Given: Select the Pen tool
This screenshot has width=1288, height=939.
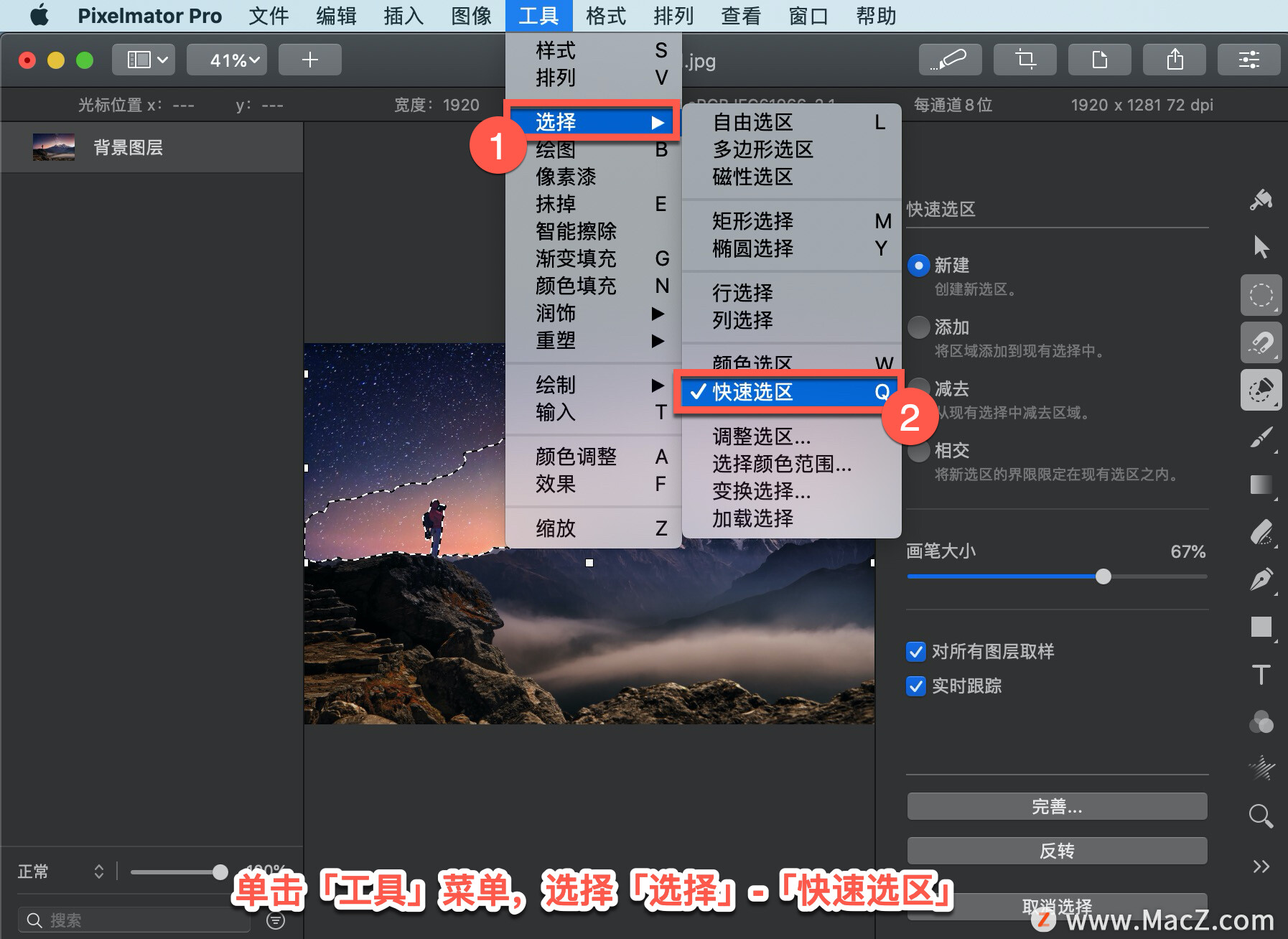Looking at the screenshot, I should pos(1261,580).
